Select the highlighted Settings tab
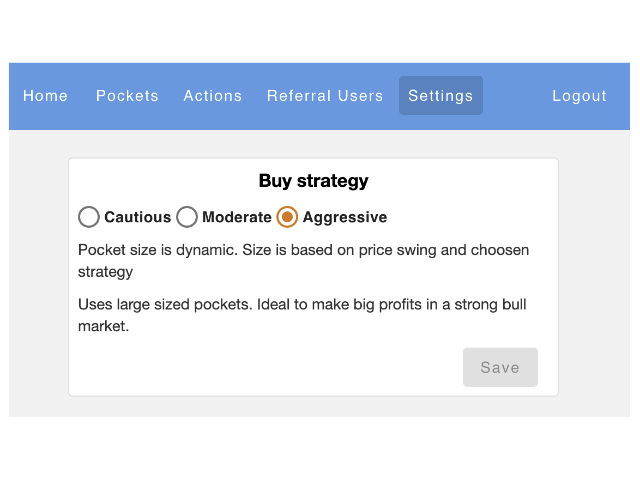 tap(441, 96)
